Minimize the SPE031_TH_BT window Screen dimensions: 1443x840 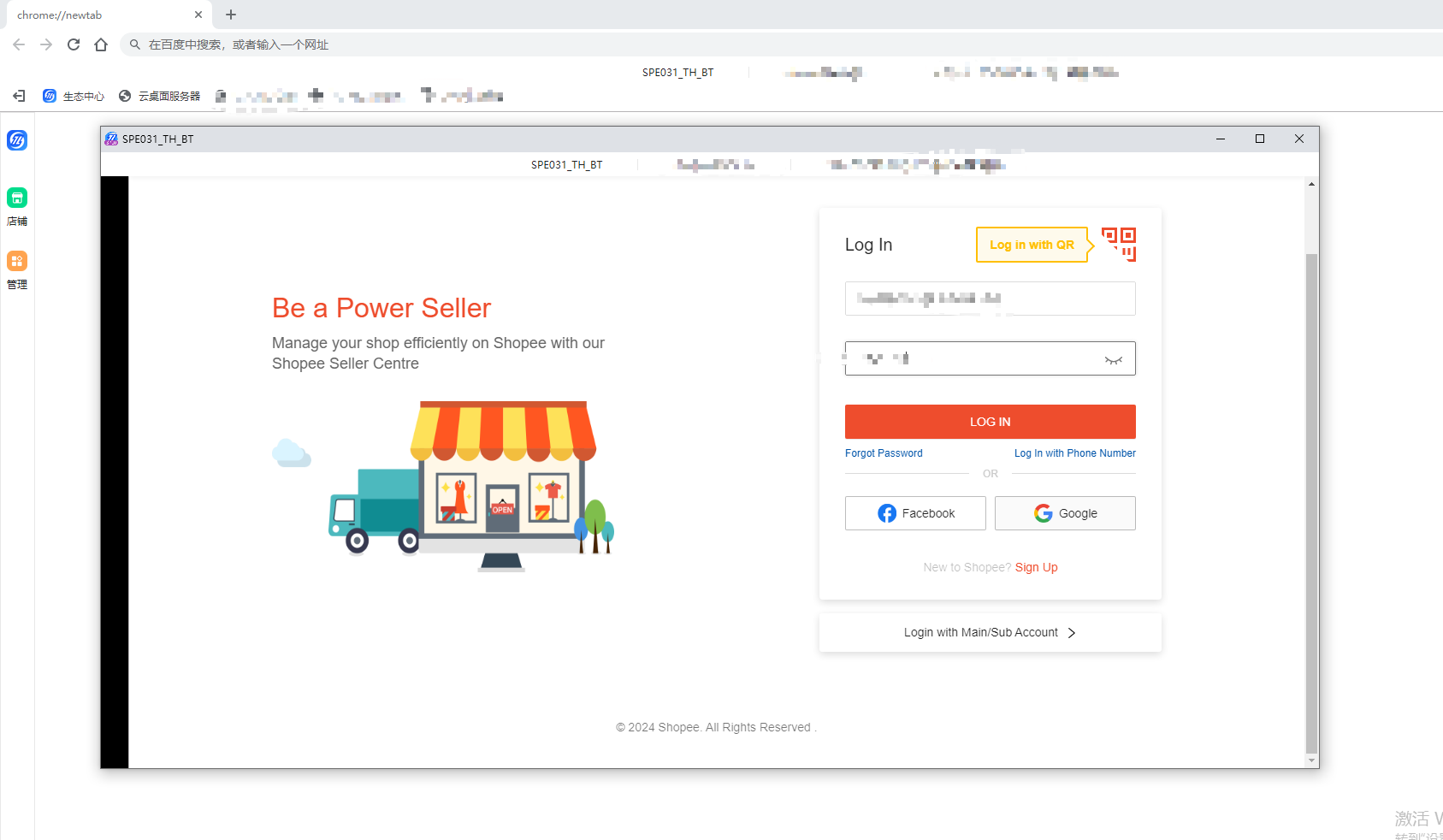(x=1221, y=139)
